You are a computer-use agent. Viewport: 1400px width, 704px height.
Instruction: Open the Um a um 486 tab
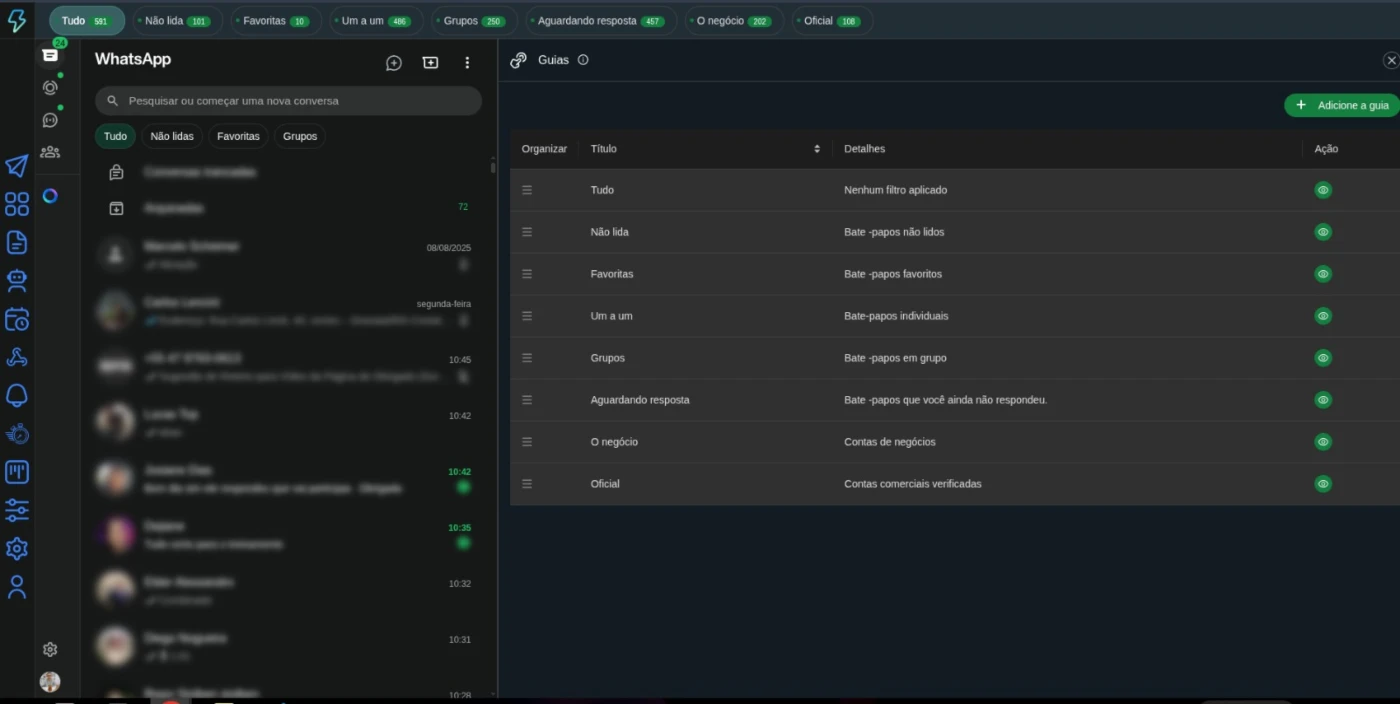coord(376,21)
